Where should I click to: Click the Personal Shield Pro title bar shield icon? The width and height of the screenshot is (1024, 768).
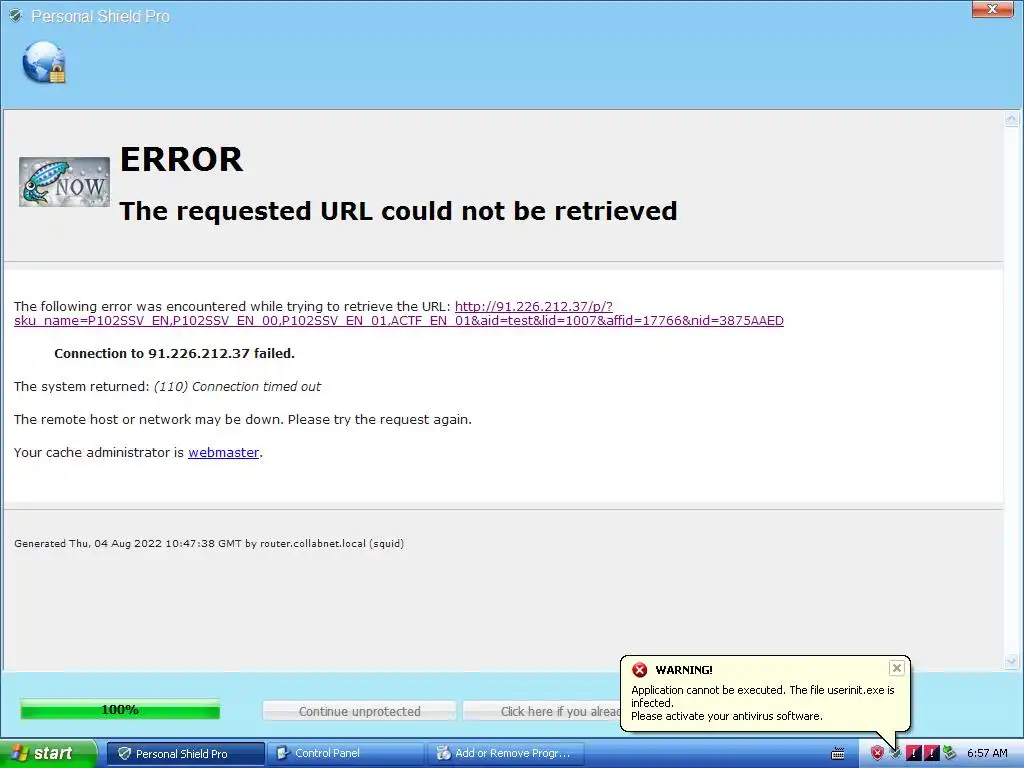coord(15,16)
